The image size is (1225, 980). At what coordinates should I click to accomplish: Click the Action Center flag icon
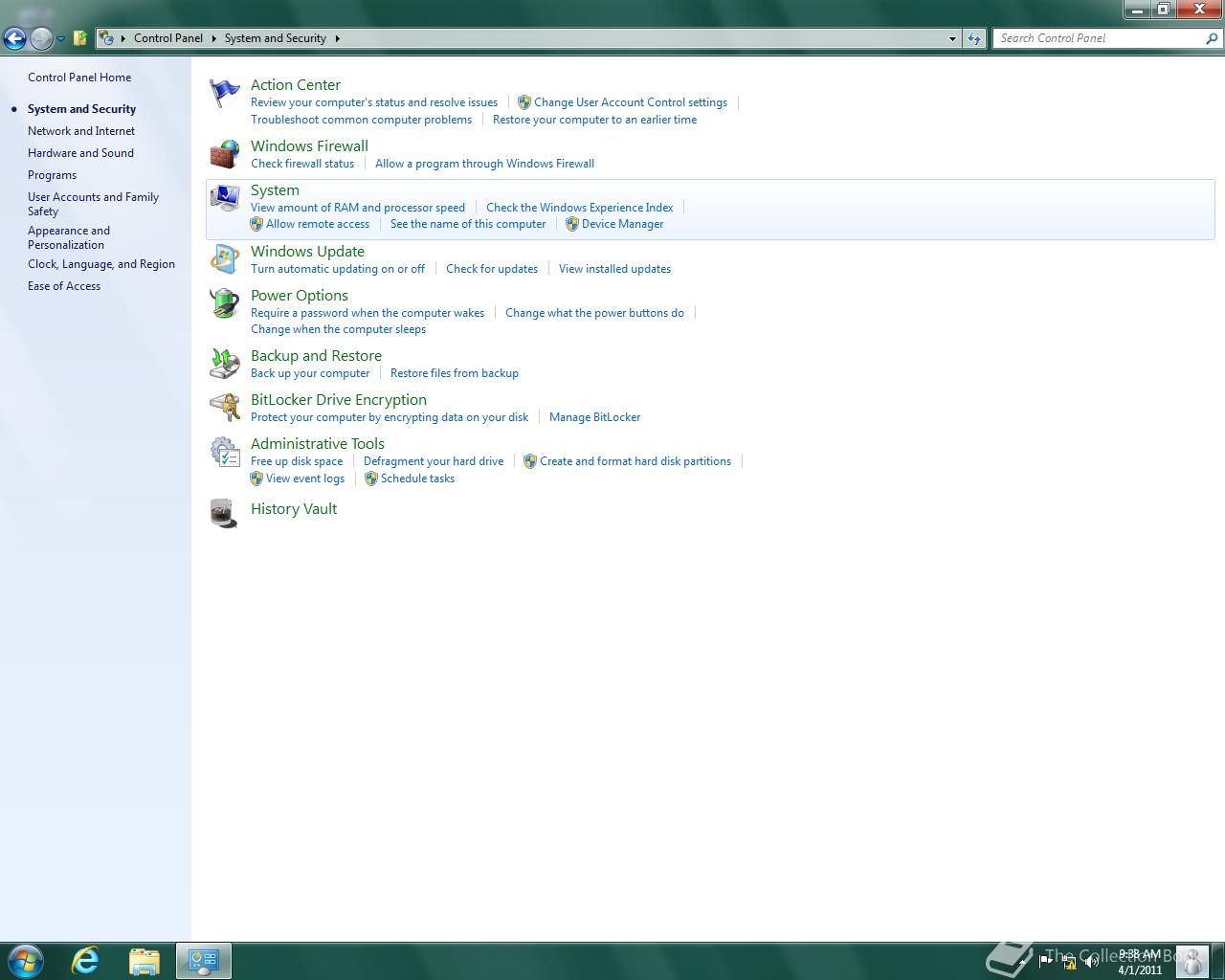click(225, 93)
